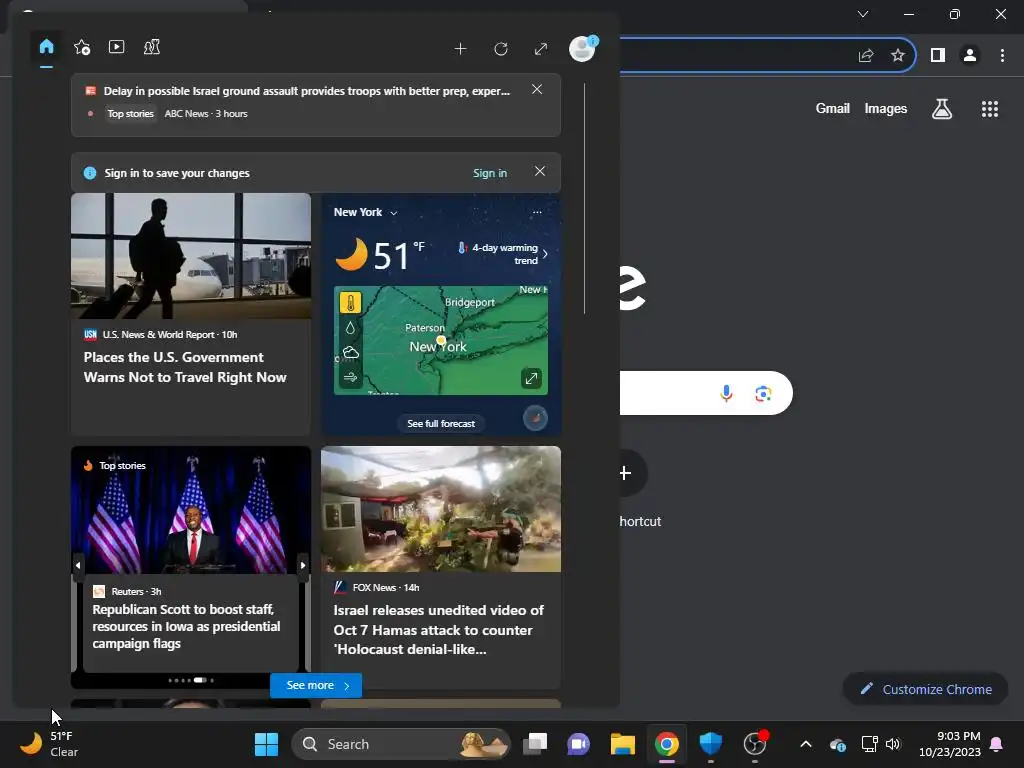The height and width of the screenshot is (768, 1024).
Task: Open Google apps grid
Action: coord(990,109)
